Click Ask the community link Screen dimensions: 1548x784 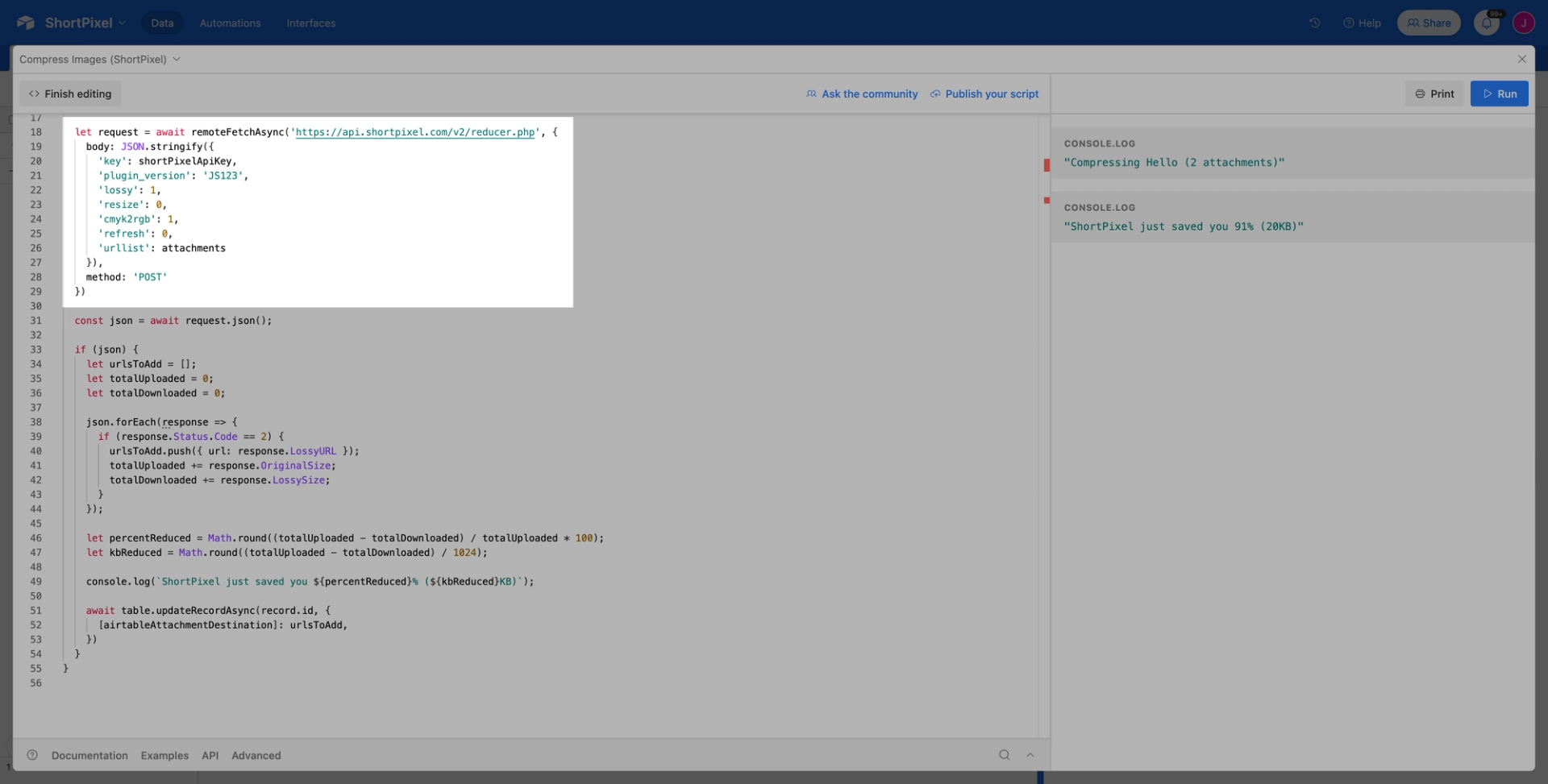coord(862,93)
